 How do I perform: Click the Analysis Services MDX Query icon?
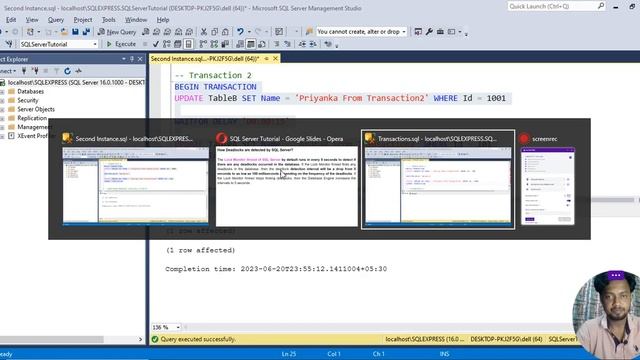(156, 31)
